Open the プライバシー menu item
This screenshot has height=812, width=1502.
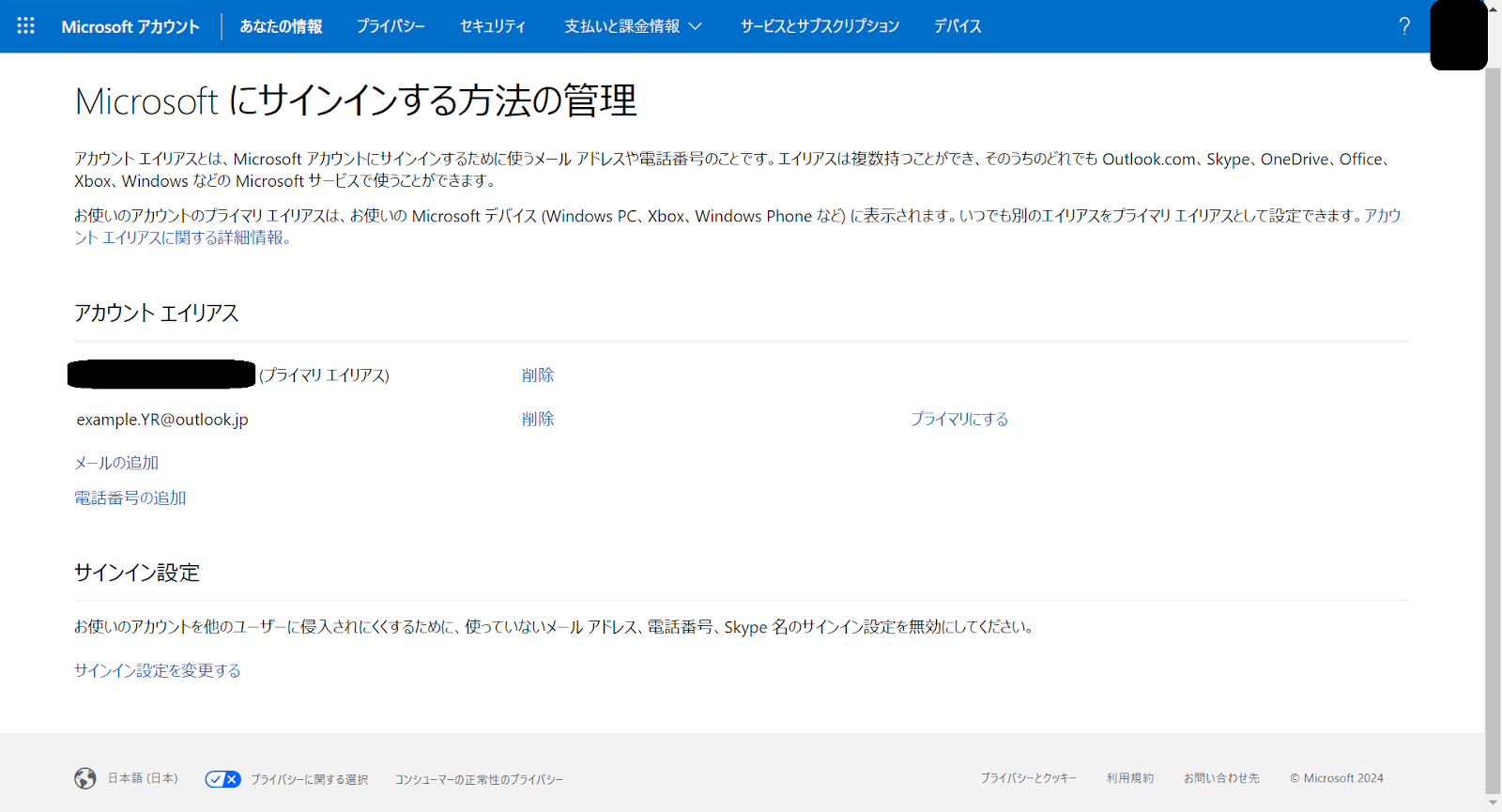click(391, 26)
